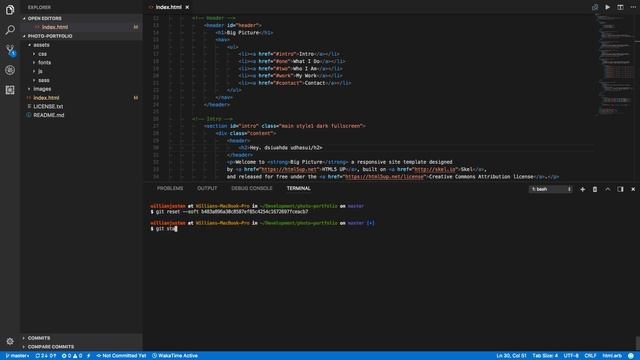Click the lightning bolt status icon
Screen dimensions: 640x360
[89, 356]
